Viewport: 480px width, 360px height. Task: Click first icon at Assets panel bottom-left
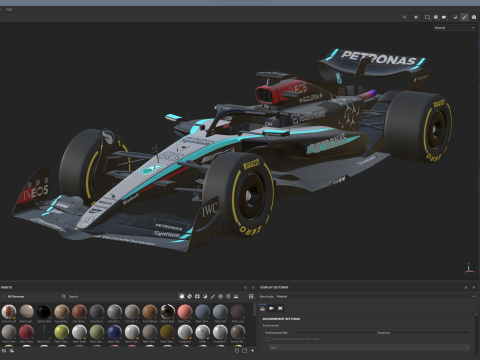[4, 351]
